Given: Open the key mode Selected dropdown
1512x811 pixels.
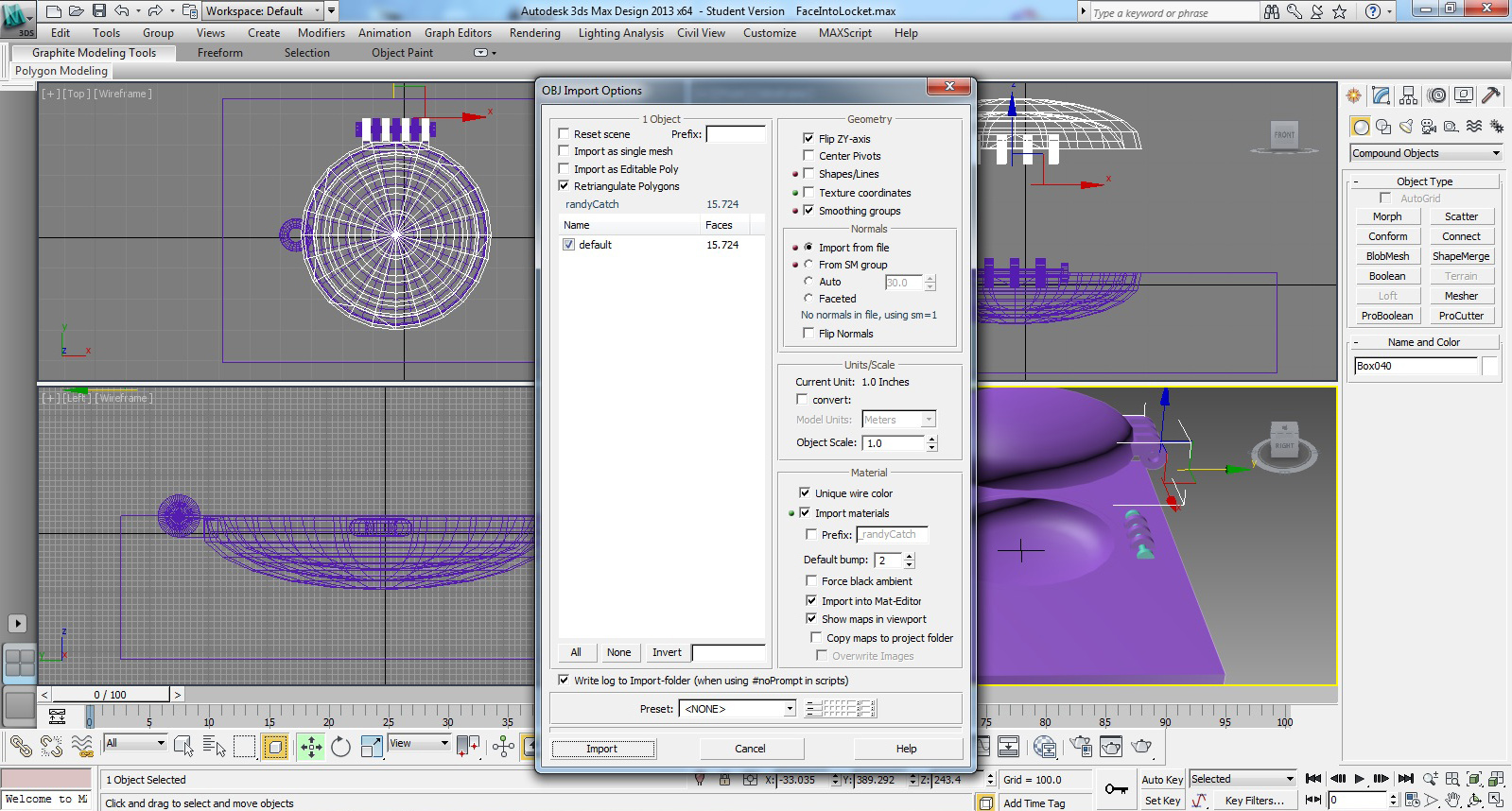Looking at the screenshot, I should tap(1243, 779).
